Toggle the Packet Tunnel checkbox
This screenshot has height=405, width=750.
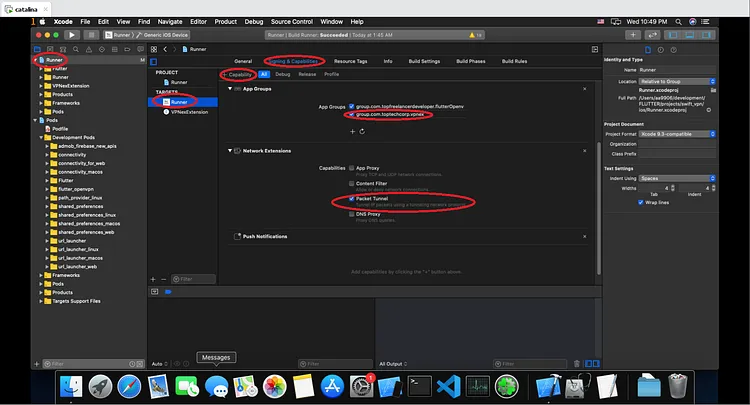[x=352, y=198]
